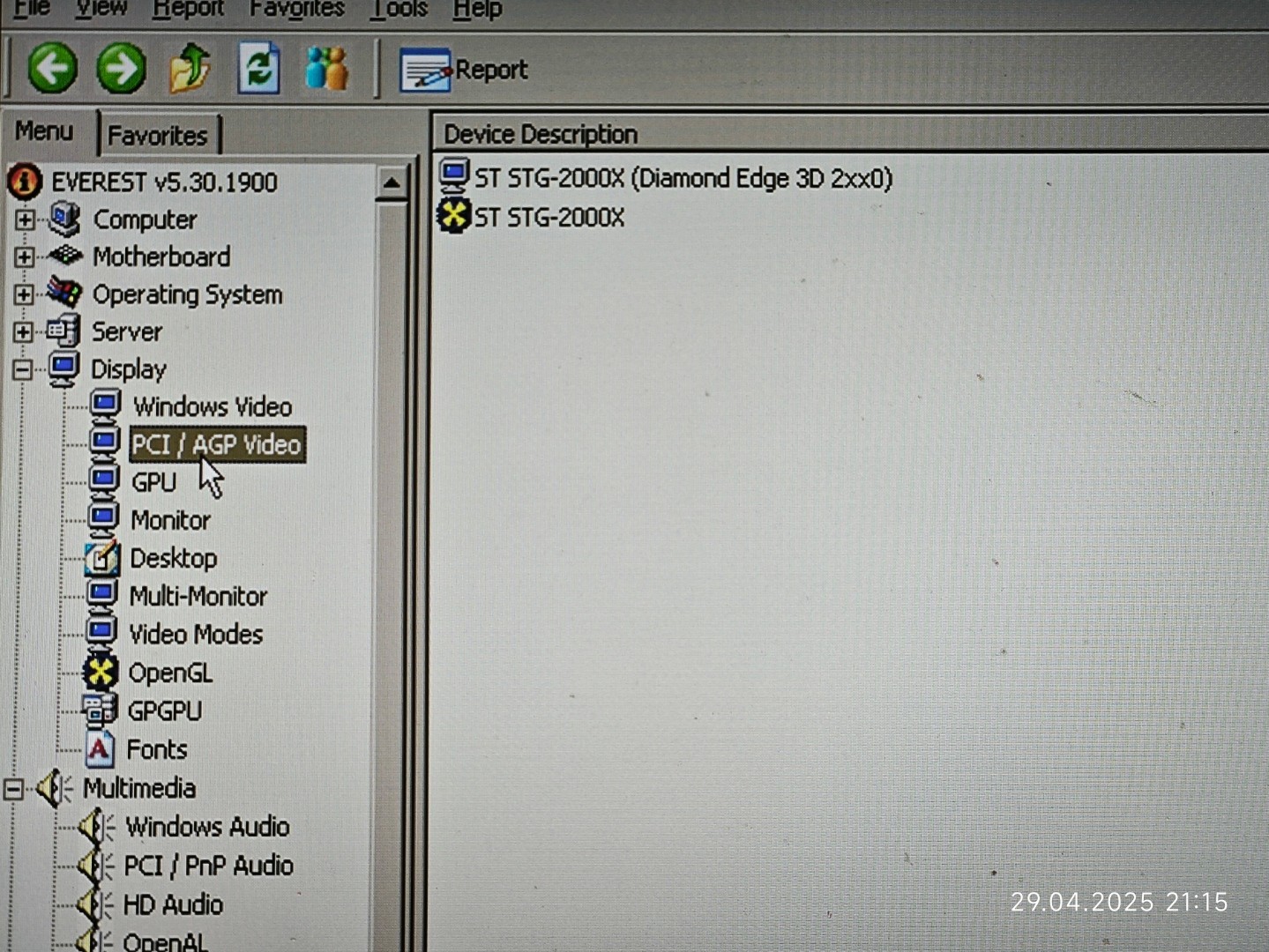
Task: Open the Tools menu
Action: pyautogui.click(x=399, y=9)
